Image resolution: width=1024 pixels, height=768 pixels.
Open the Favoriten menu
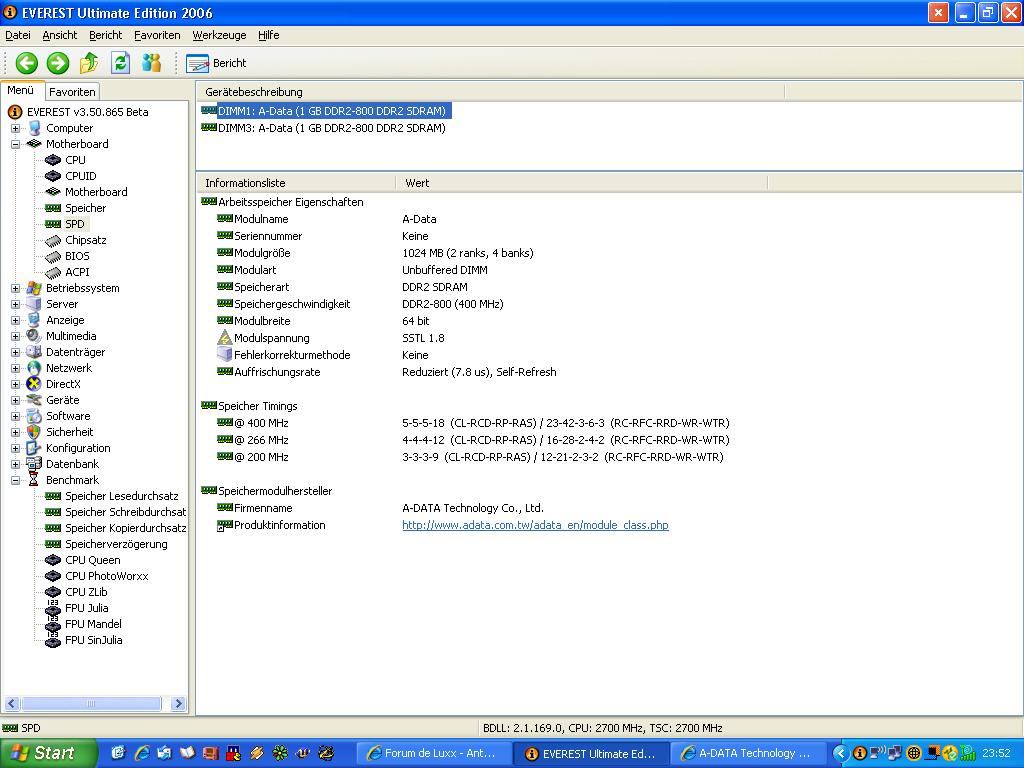pos(157,35)
